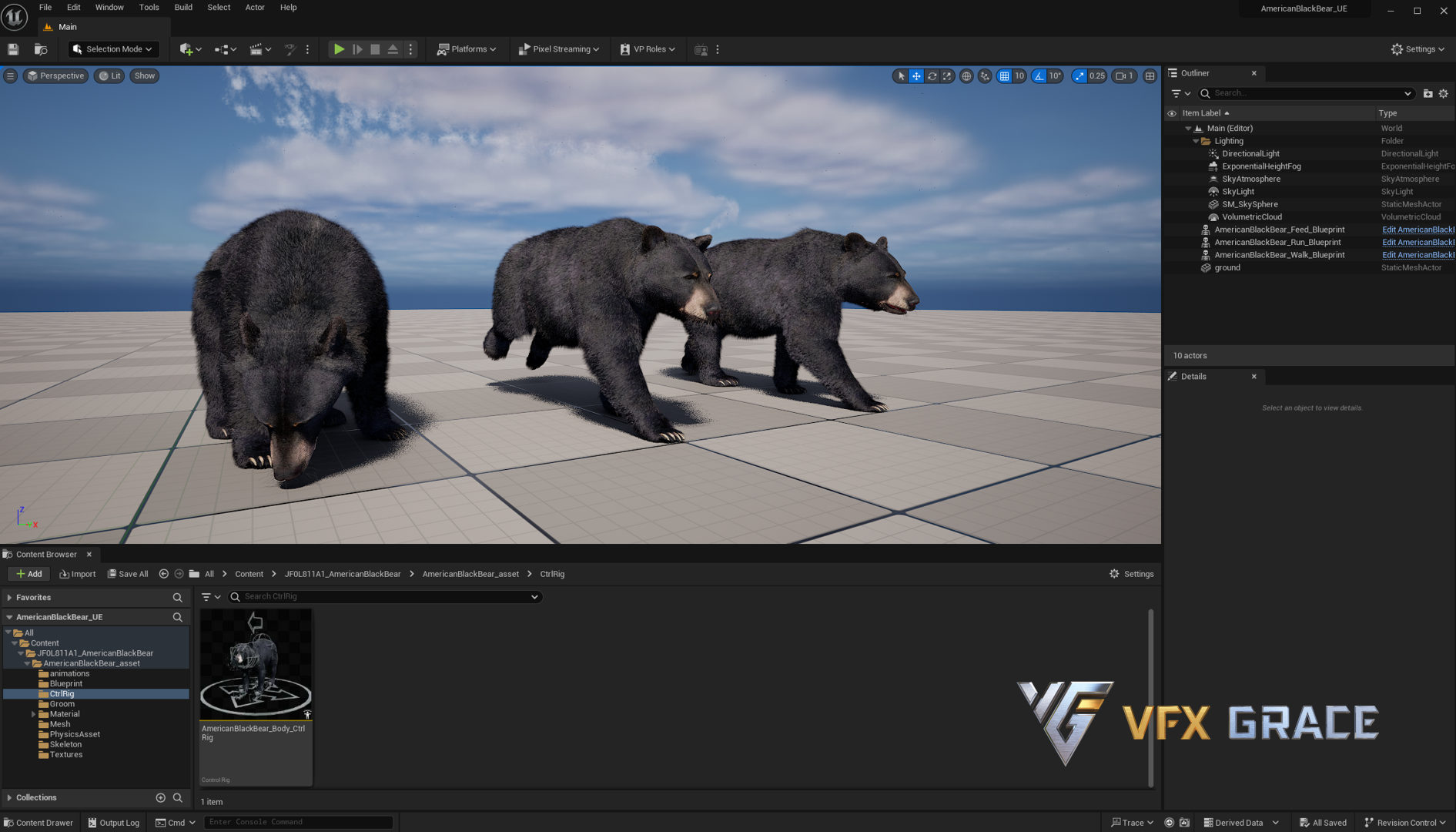Click Save All in Content Browser
Viewport: 1456px width, 832px height.
128,574
